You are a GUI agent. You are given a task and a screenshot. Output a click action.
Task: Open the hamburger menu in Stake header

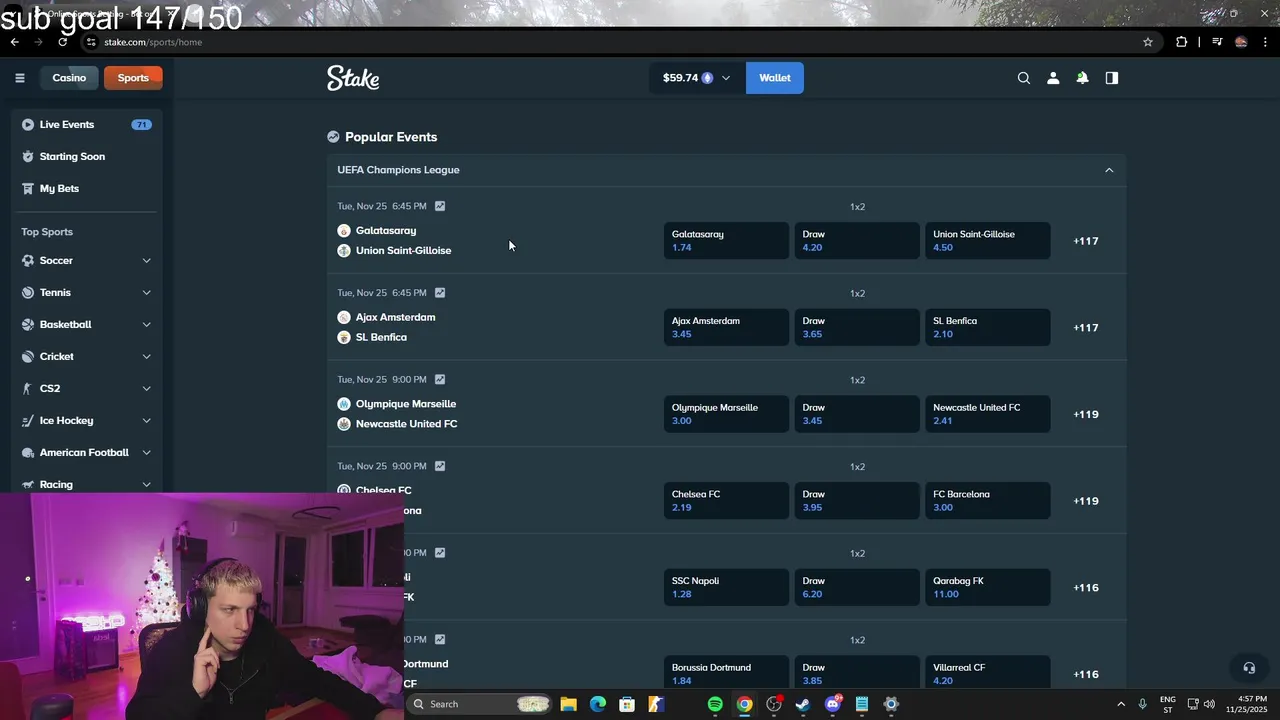(19, 78)
